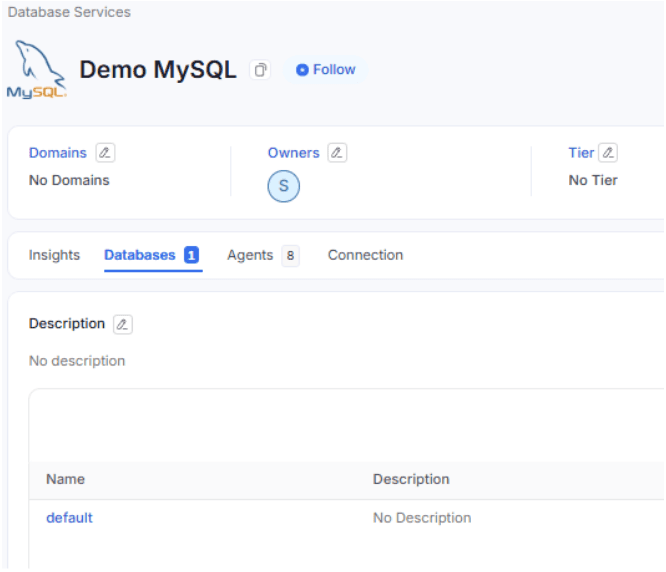666x572 pixels.
Task: Switch to the Insights tab
Action: pyautogui.click(x=54, y=255)
